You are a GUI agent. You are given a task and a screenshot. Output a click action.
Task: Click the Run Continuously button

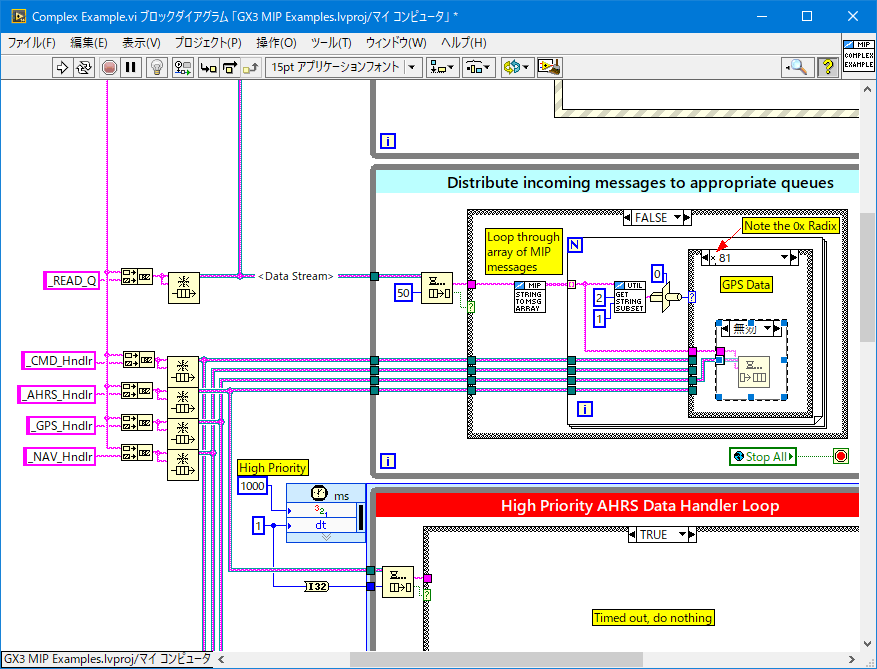coord(84,68)
